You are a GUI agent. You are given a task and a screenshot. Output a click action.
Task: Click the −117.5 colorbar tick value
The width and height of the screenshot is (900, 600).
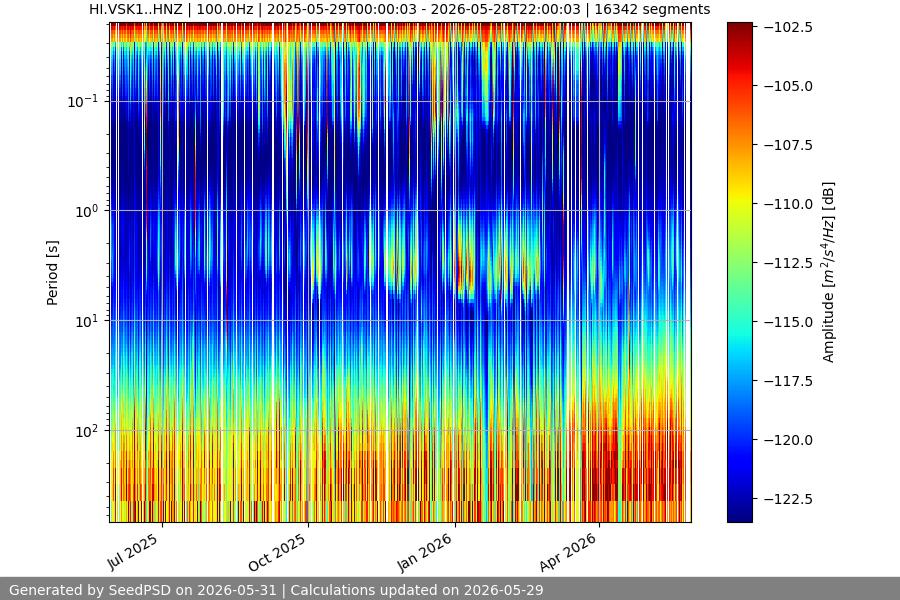pyautogui.click(x=789, y=381)
